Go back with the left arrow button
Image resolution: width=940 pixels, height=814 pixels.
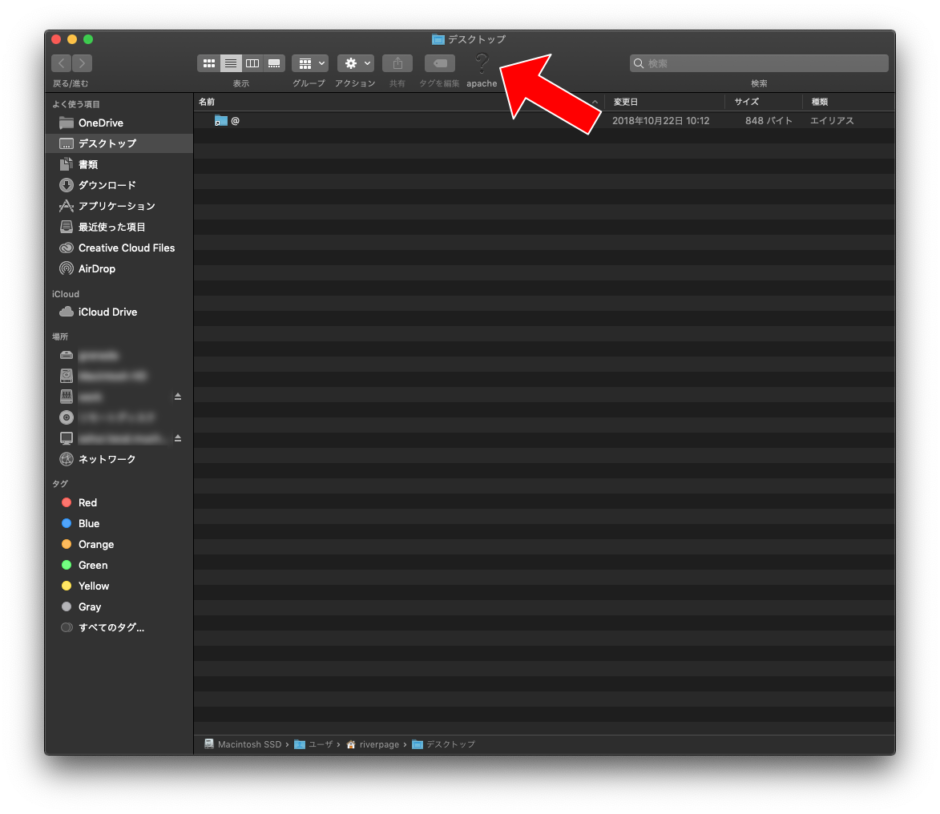pos(61,63)
